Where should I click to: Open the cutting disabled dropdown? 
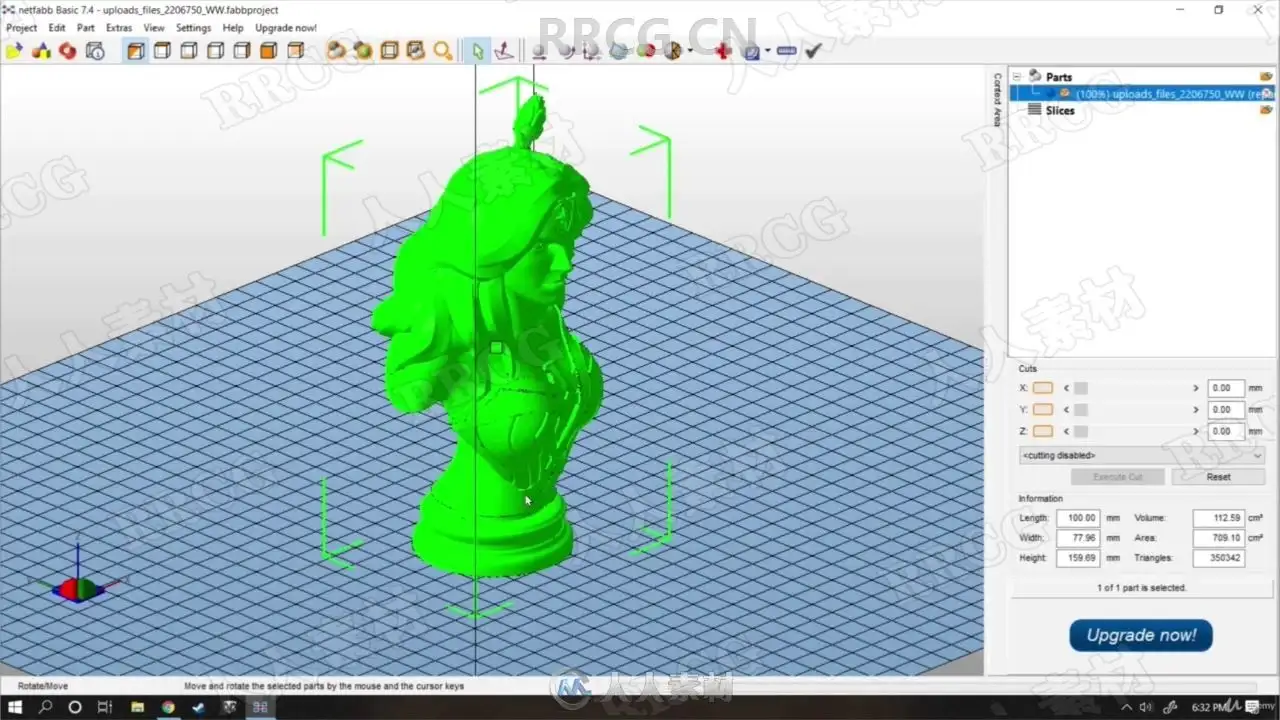tap(1141, 455)
